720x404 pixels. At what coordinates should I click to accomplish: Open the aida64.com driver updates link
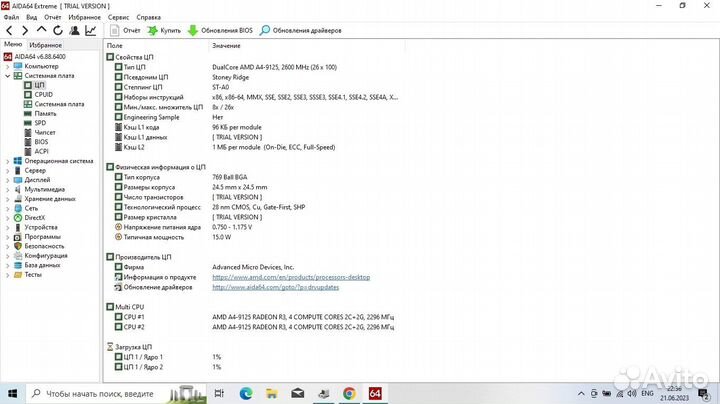[x=276, y=287]
